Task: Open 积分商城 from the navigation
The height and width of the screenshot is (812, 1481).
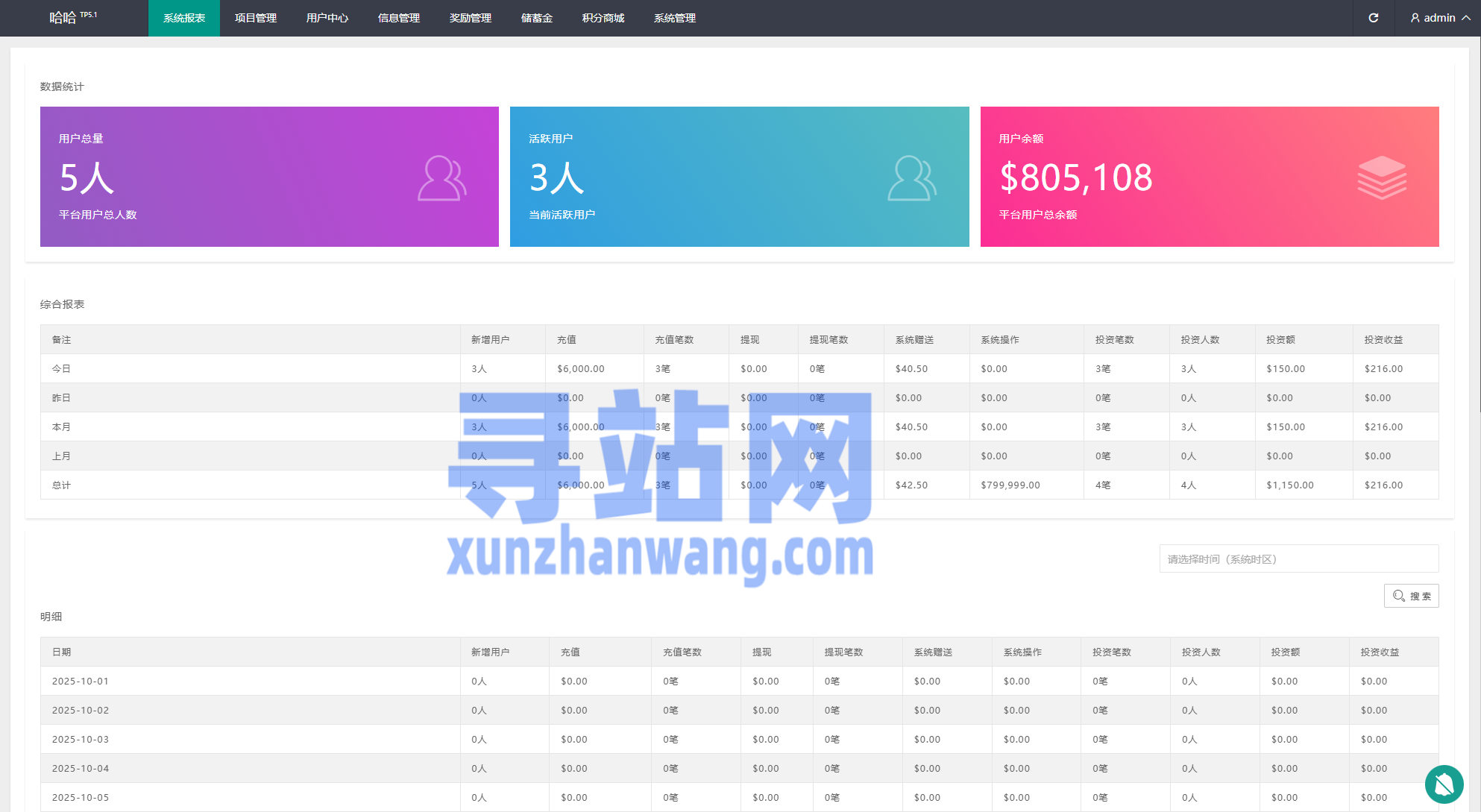Action: [x=603, y=18]
